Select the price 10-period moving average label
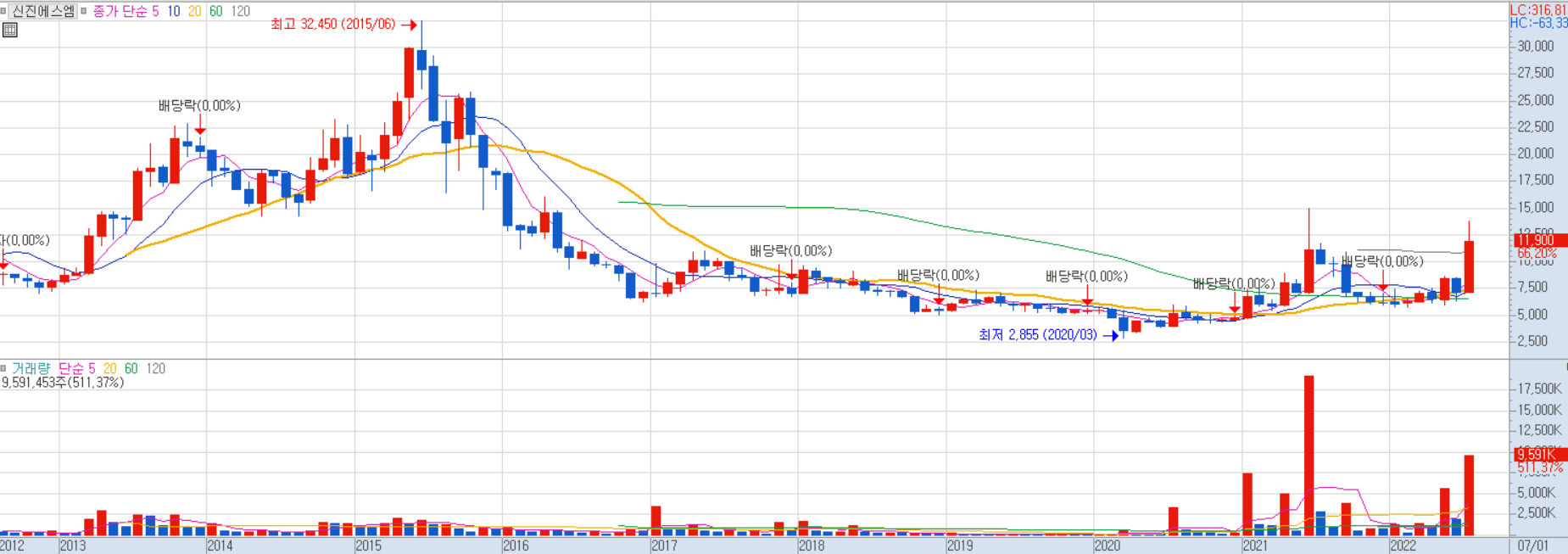This screenshot has height=554, width=1568. point(174,11)
